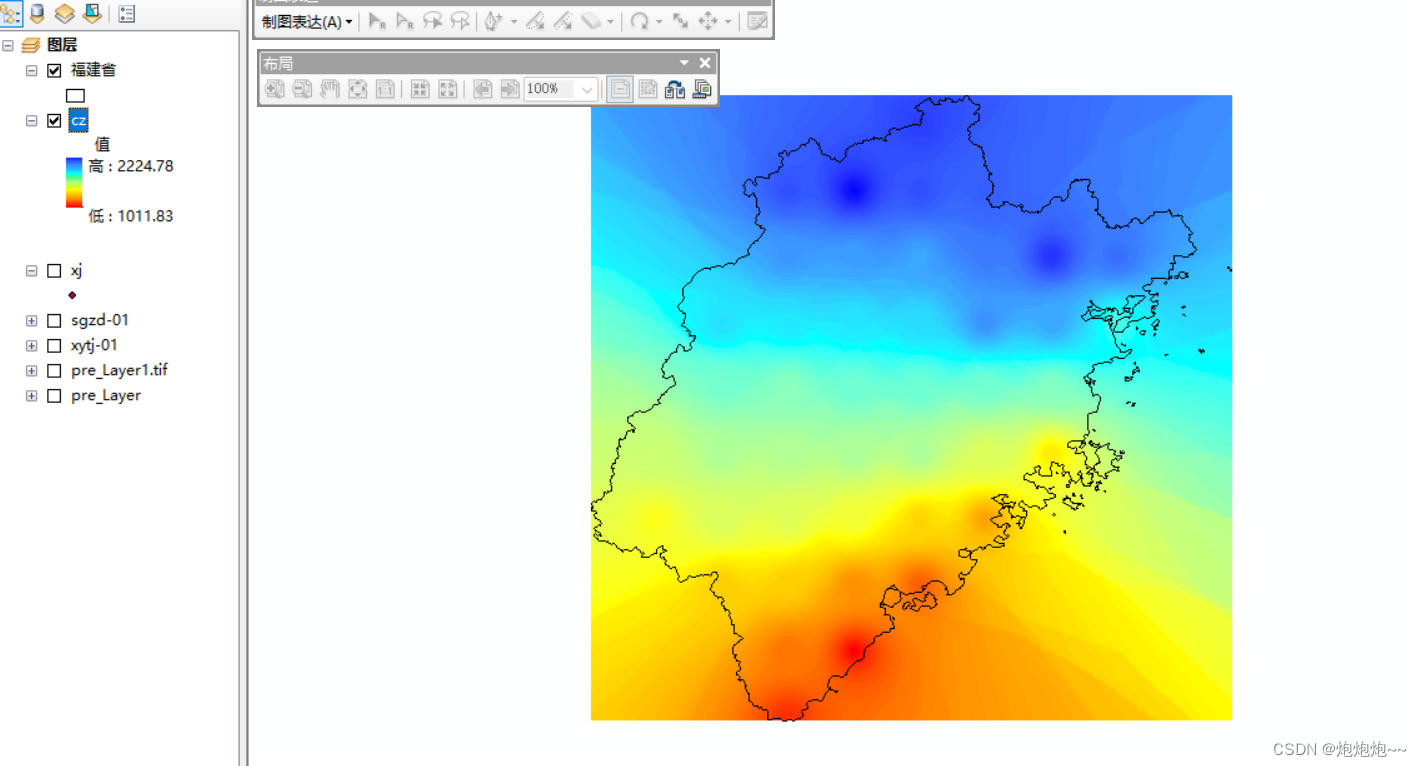This screenshot has height=766, width=1422.
Task: Select the first ruler-pencil editing tool
Action: 535,21
